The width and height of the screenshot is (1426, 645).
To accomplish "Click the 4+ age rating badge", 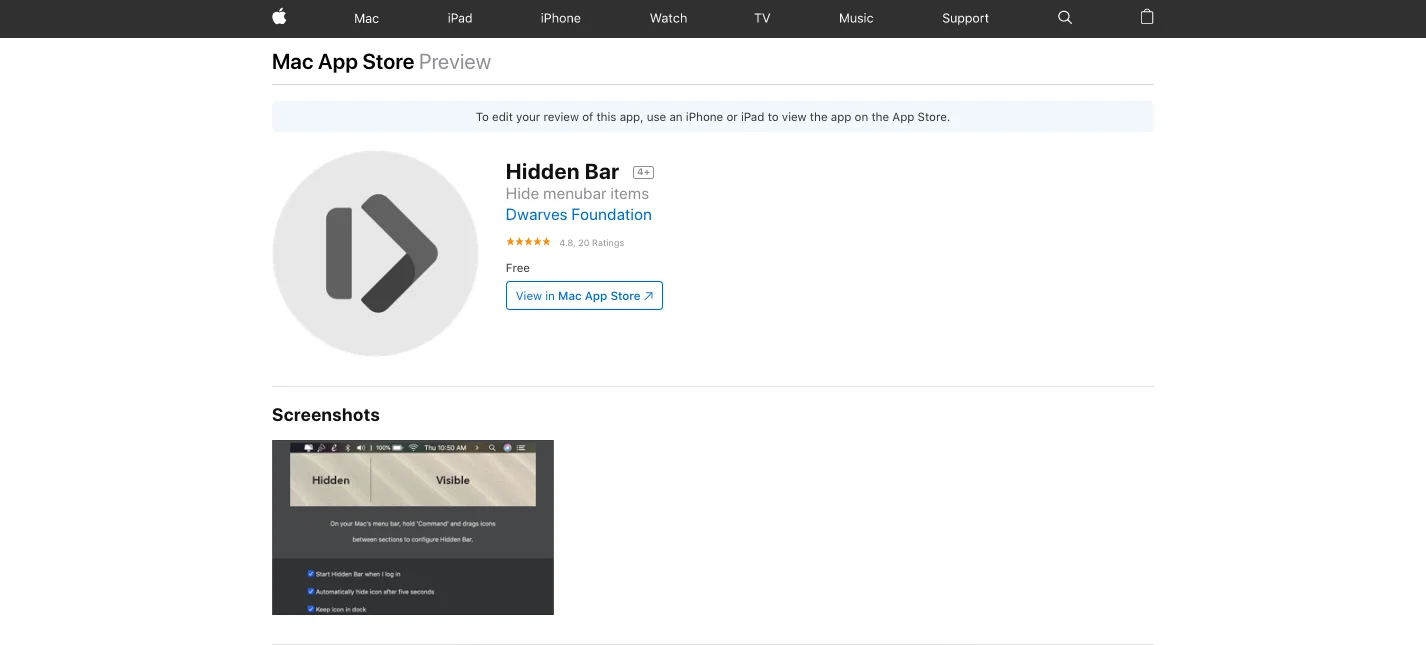I will pos(644,172).
